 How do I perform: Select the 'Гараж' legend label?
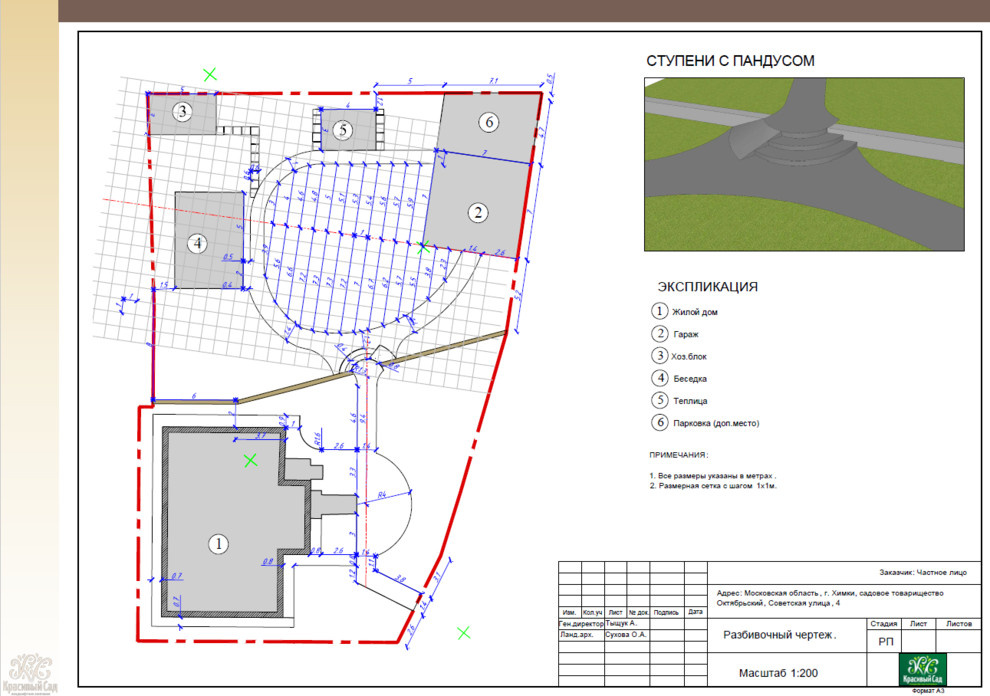pos(686,334)
